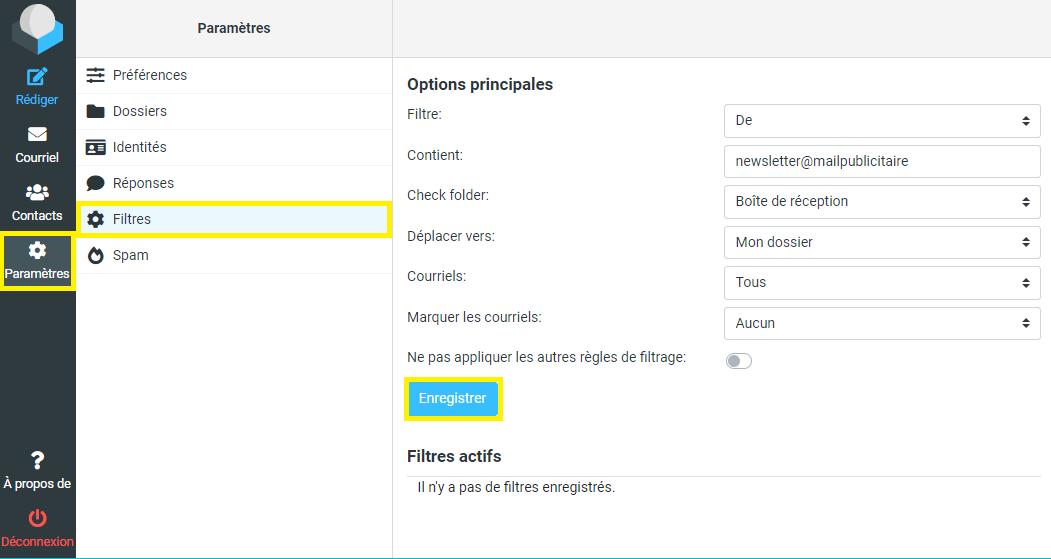The width and height of the screenshot is (1051, 559).
Task: Open the Contacts people icon
Action: point(38,193)
